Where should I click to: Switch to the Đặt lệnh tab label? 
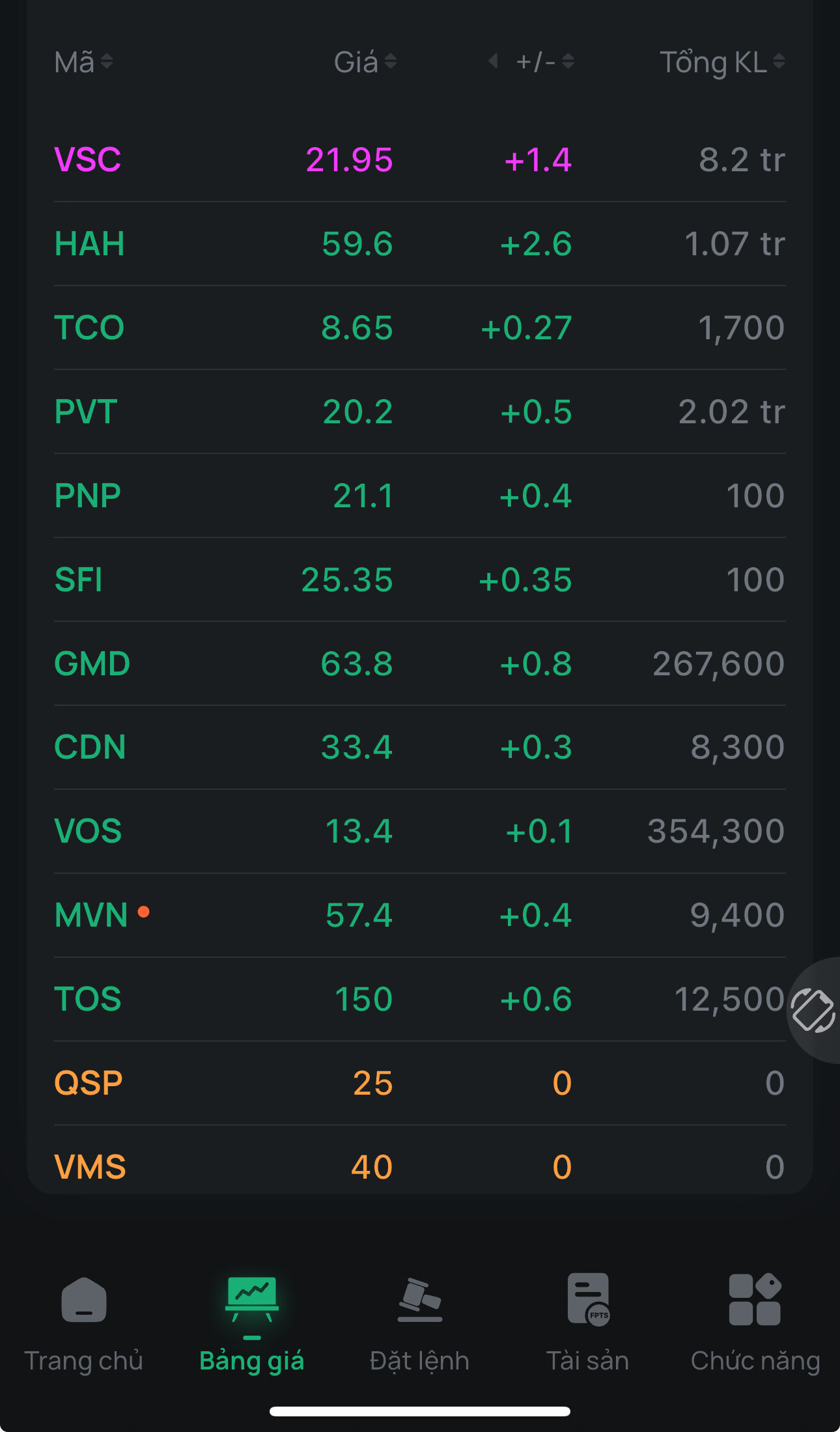419,1361
